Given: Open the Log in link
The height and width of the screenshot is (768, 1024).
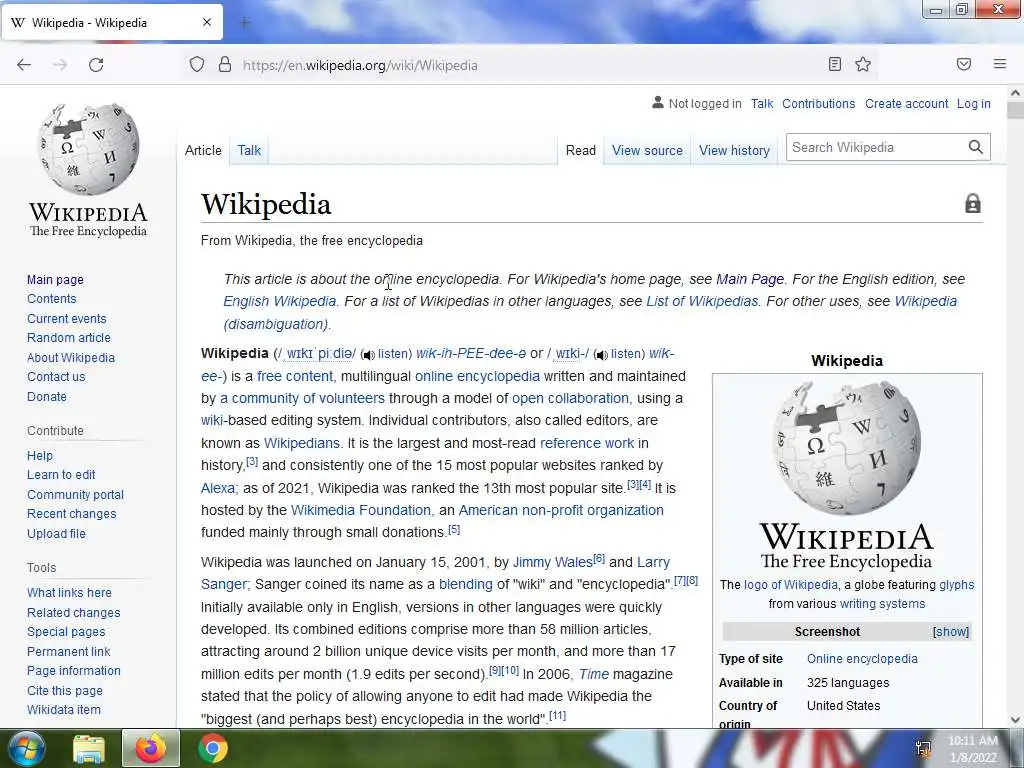Looking at the screenshot, I should click(x=974, y=103).
